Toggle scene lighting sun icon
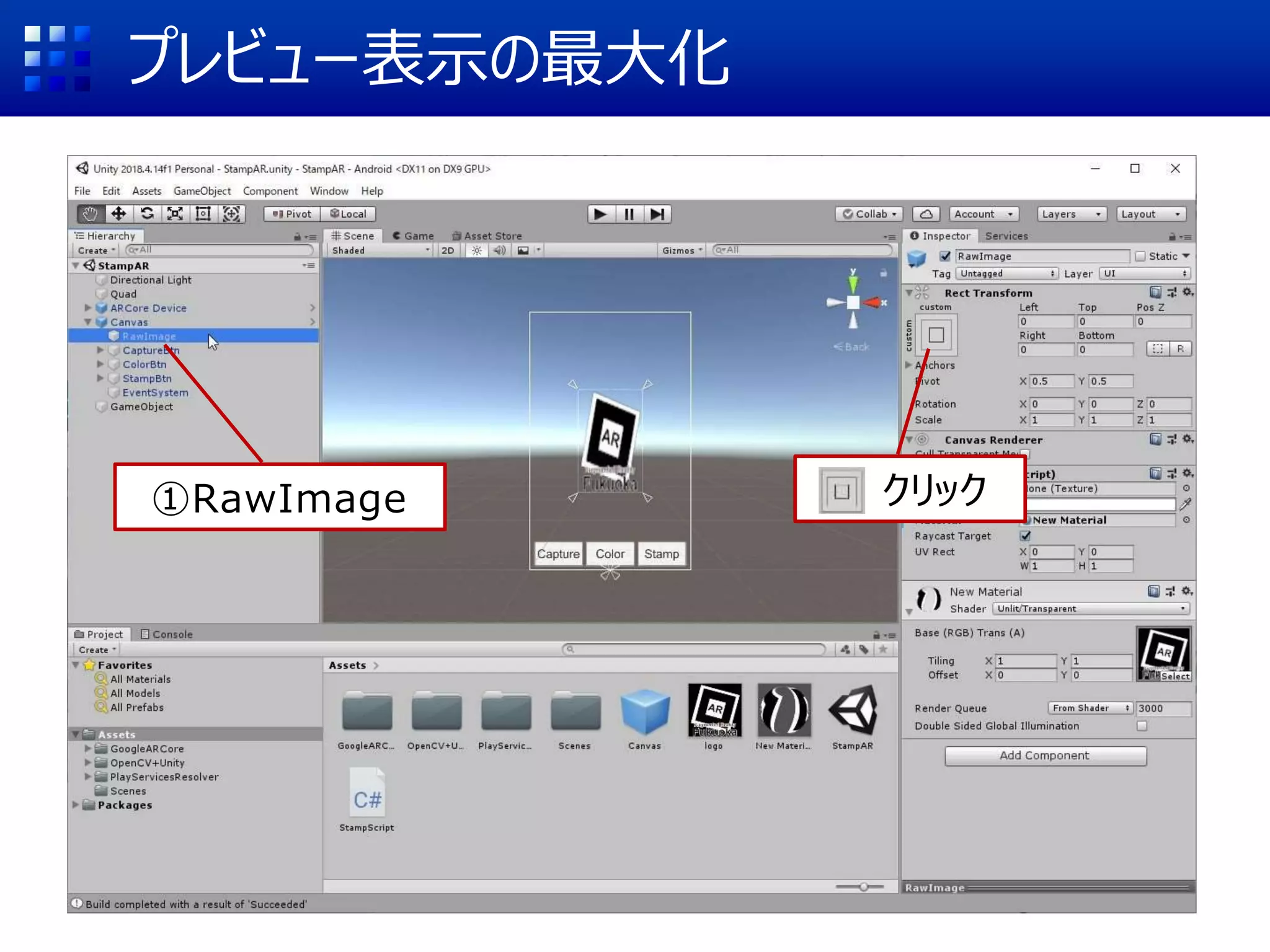The image size is (1270, 952). (476, 250)
